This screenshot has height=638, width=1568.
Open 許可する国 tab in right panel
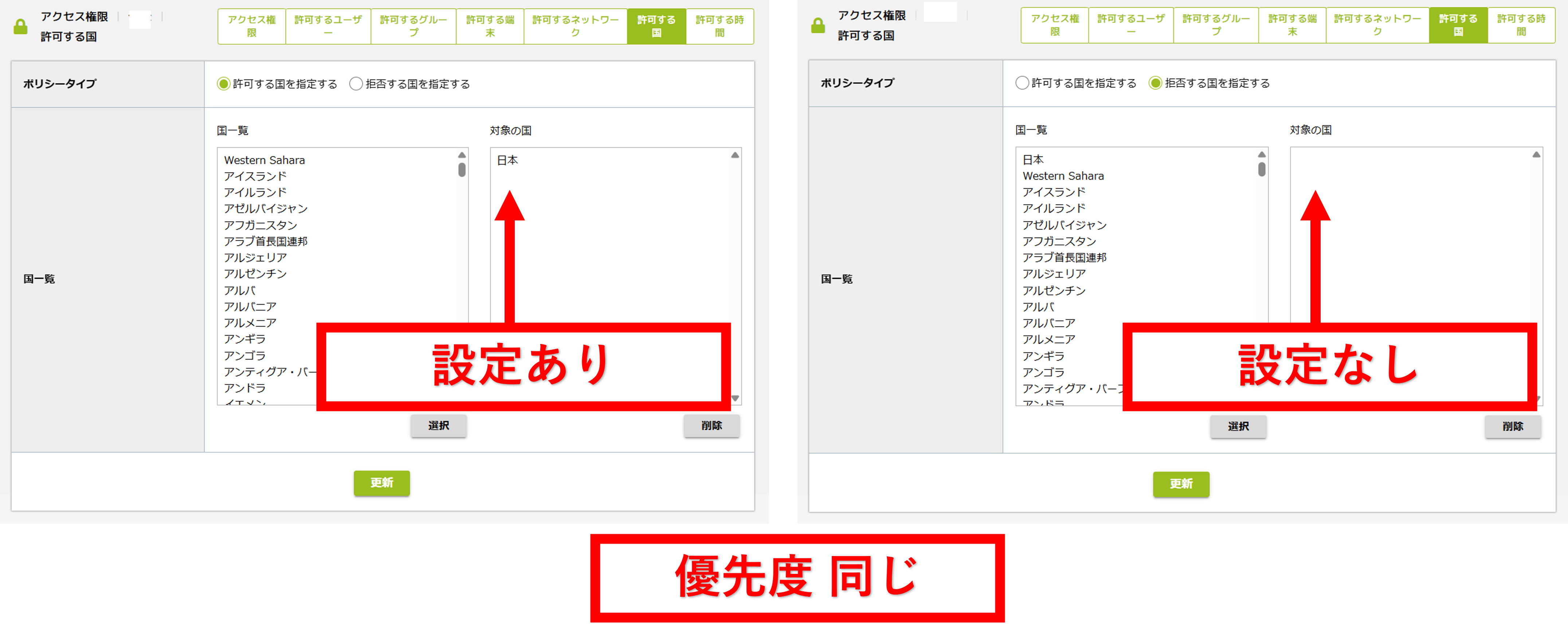(1458, 25)
